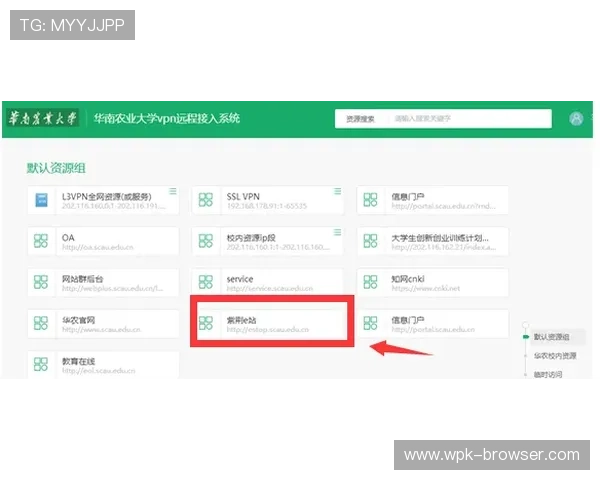Open the service link title
The height and width of the screenshot is (480, 600).
pyautogui.click(x=240, y=279)
